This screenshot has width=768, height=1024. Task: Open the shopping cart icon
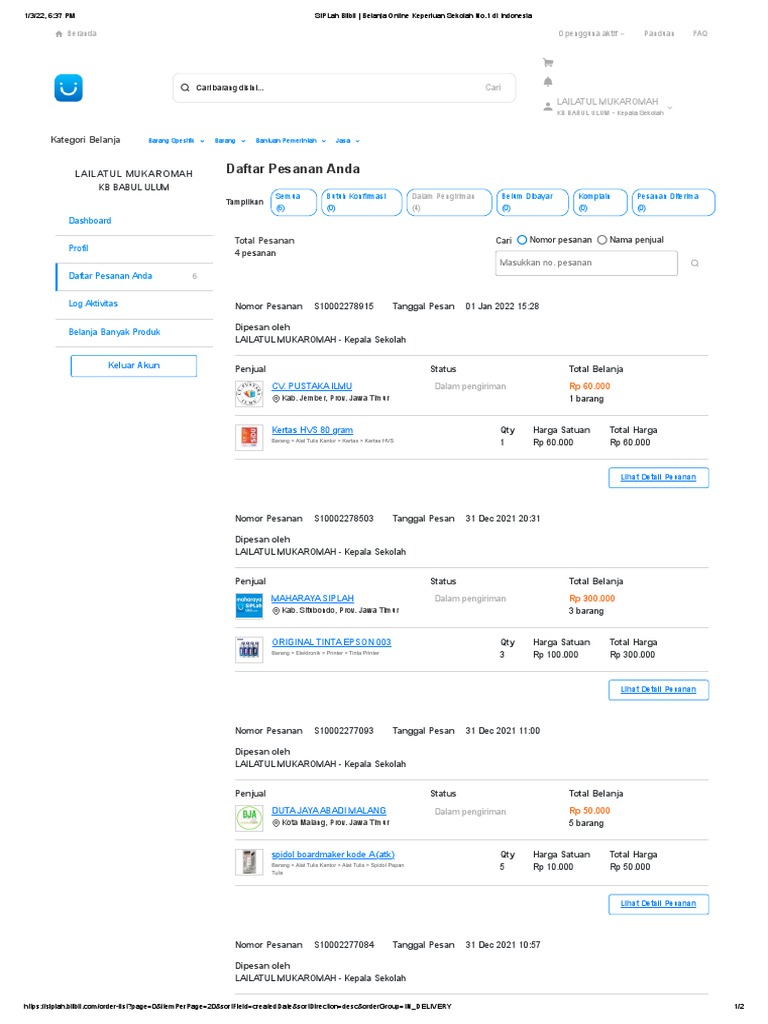coord(547,62)
